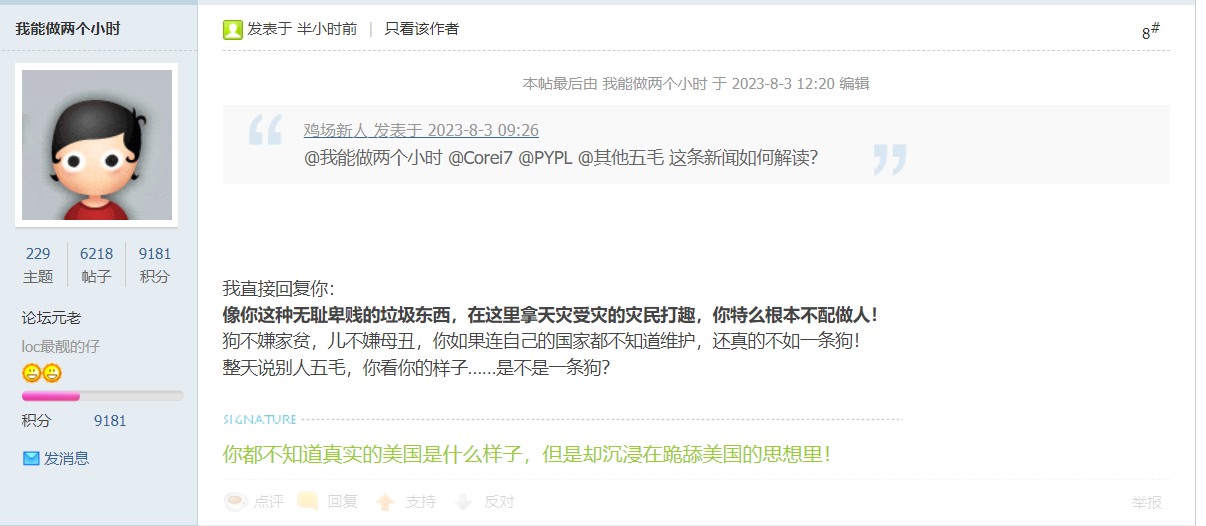This screenshot has height=526, width=1206.
Task: Click the 举报 report link
Action: [x=1147, y=502]
